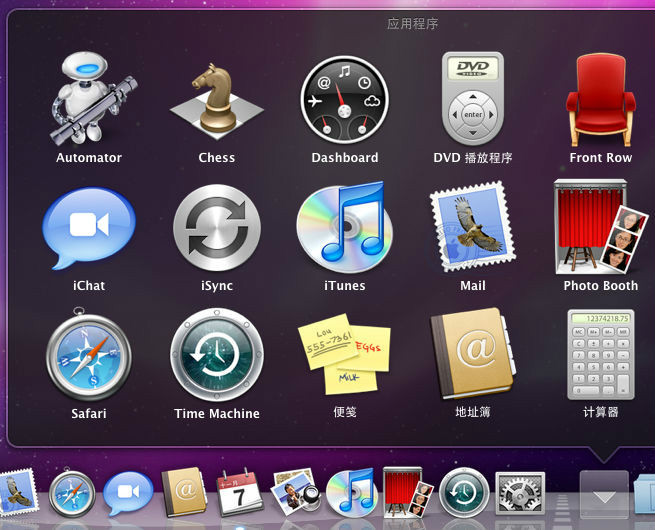Open the iCal calendar in the Dock
The width and height of the screenshot is (655, 530).
point(239,492)
